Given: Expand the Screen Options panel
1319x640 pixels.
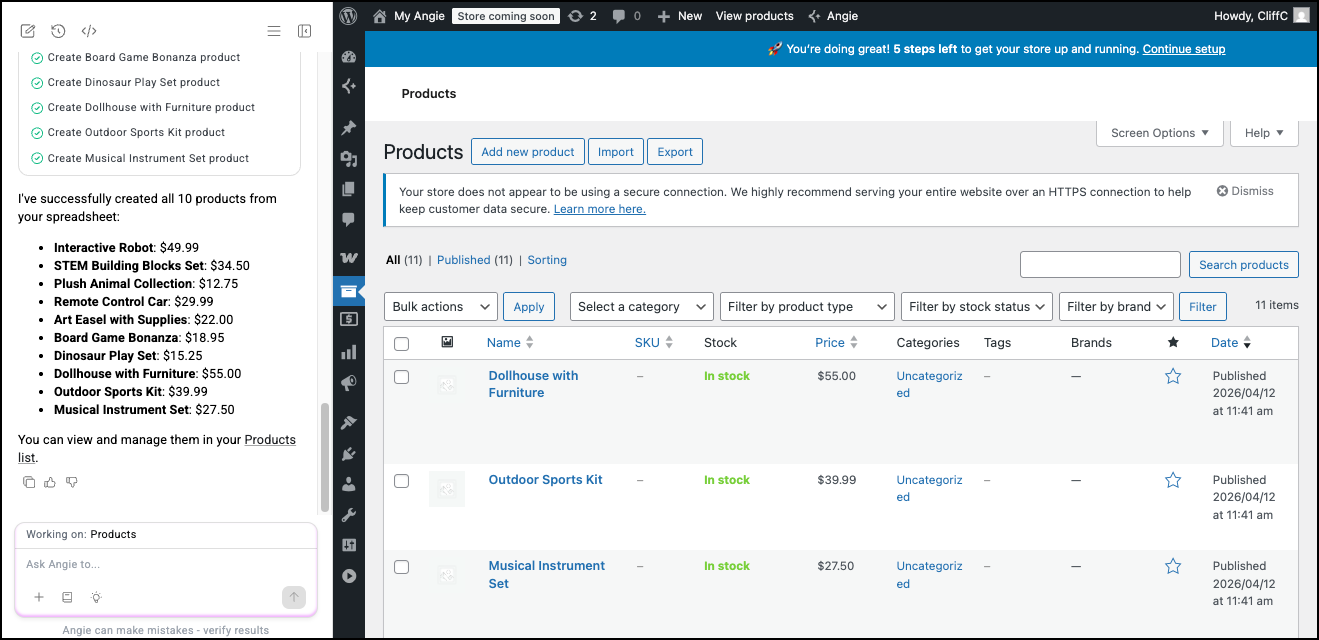Looking at the screenshot, I should pyautogui.click(x=1159, y=133).
